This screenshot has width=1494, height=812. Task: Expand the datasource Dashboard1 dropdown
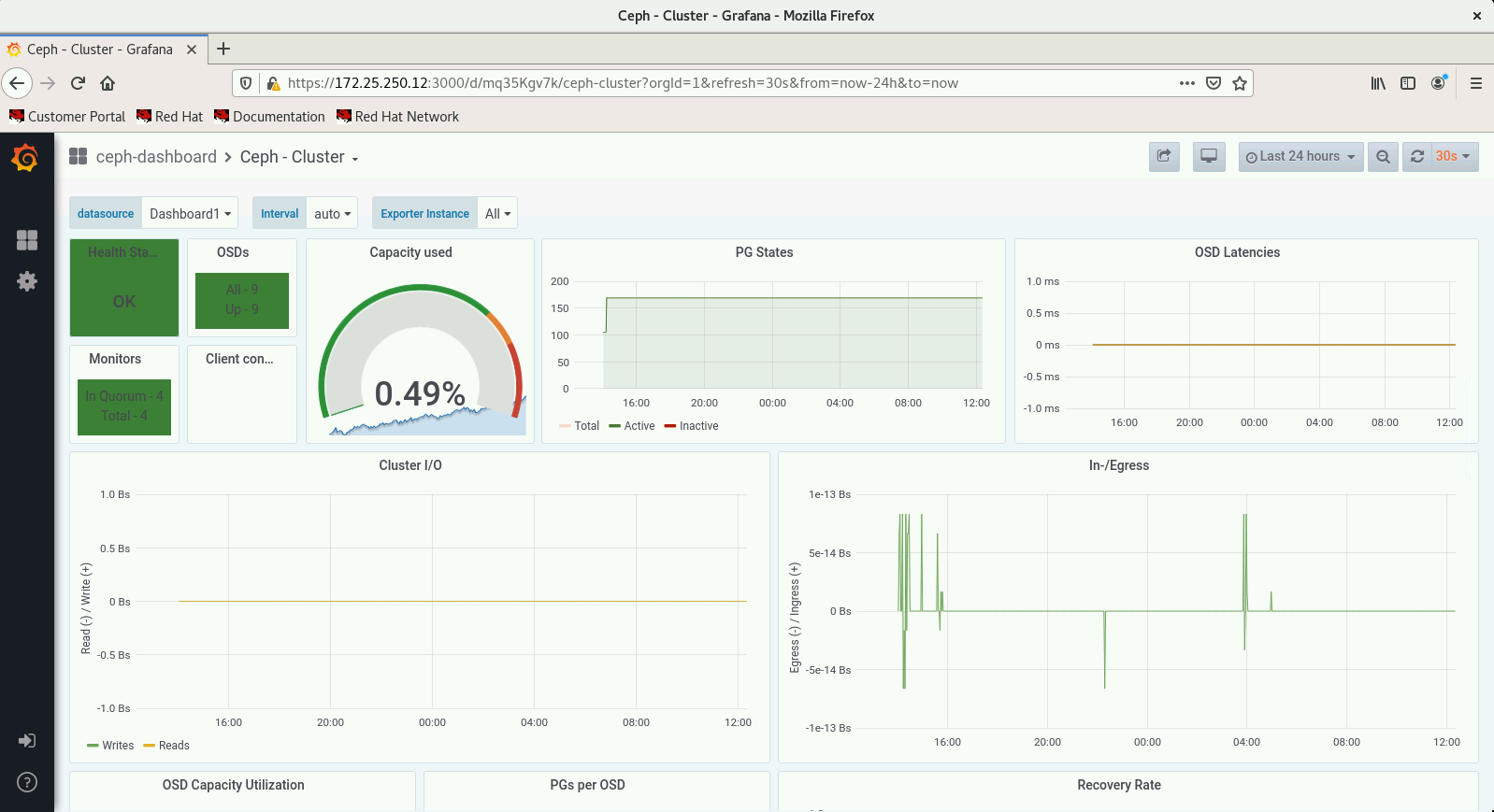point(190,214)
